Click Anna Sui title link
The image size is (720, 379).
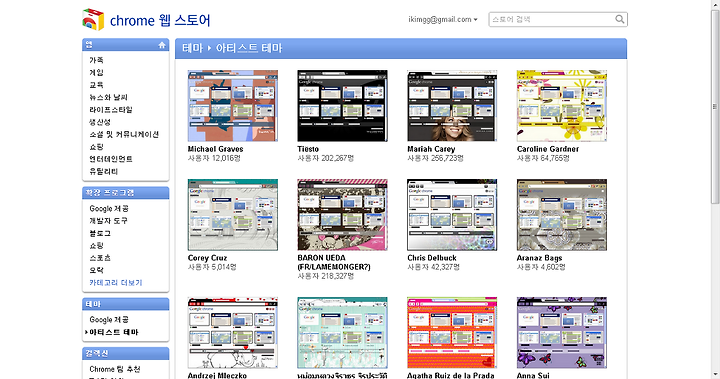533,375
